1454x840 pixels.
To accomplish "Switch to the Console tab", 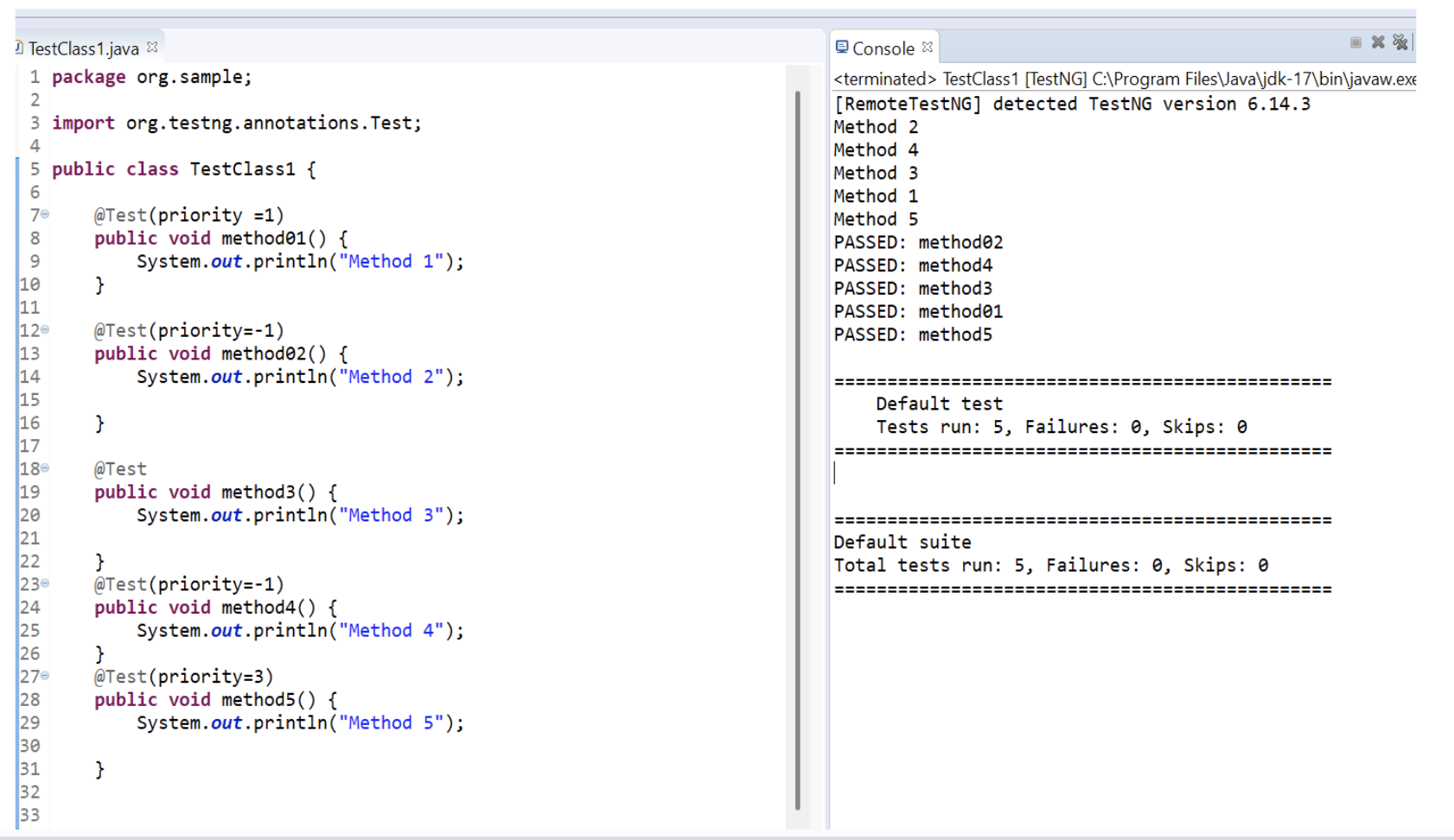I will pos(882,48).
